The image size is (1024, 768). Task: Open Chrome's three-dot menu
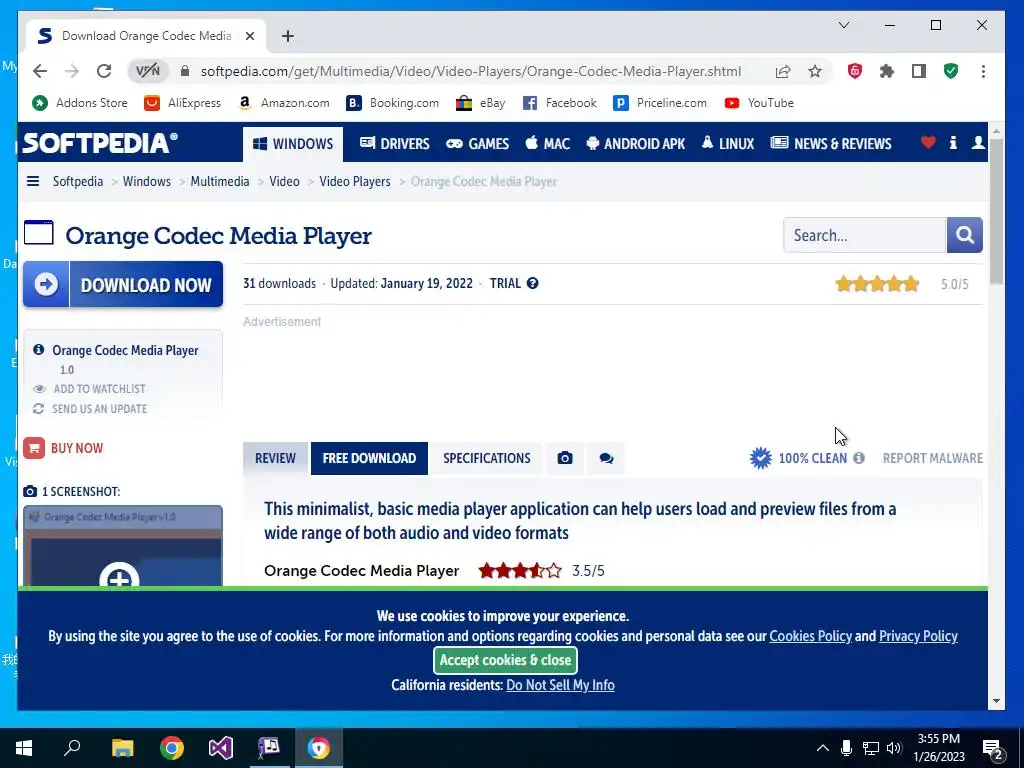coord(983,71)
